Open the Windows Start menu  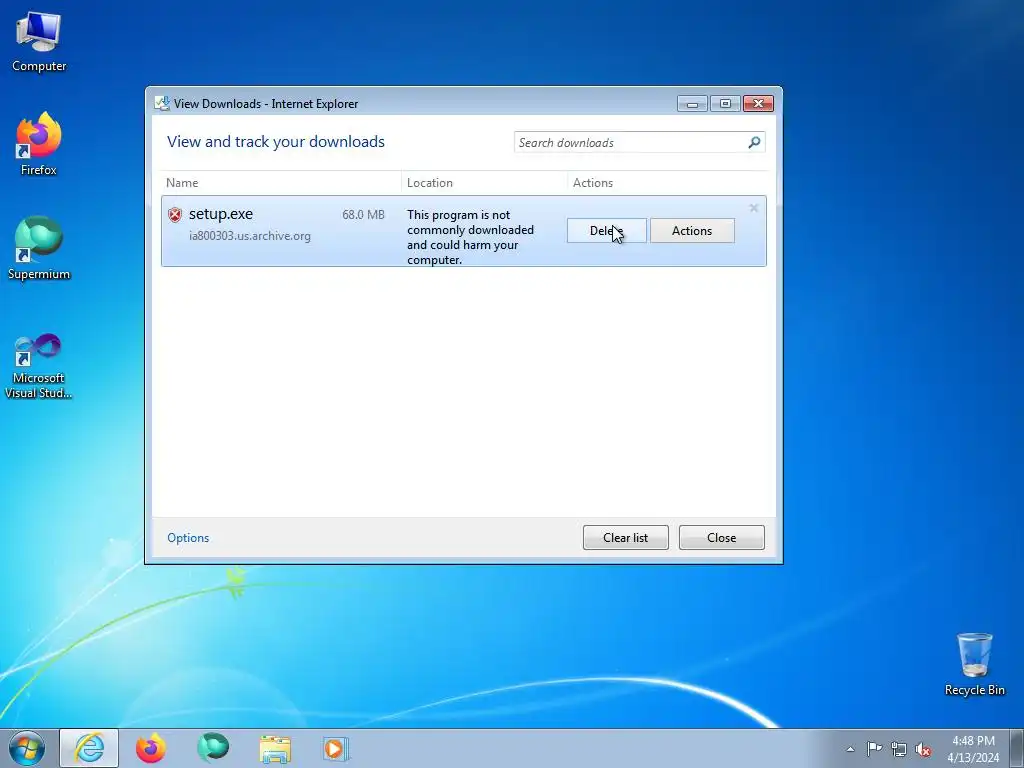coord(26,748)
